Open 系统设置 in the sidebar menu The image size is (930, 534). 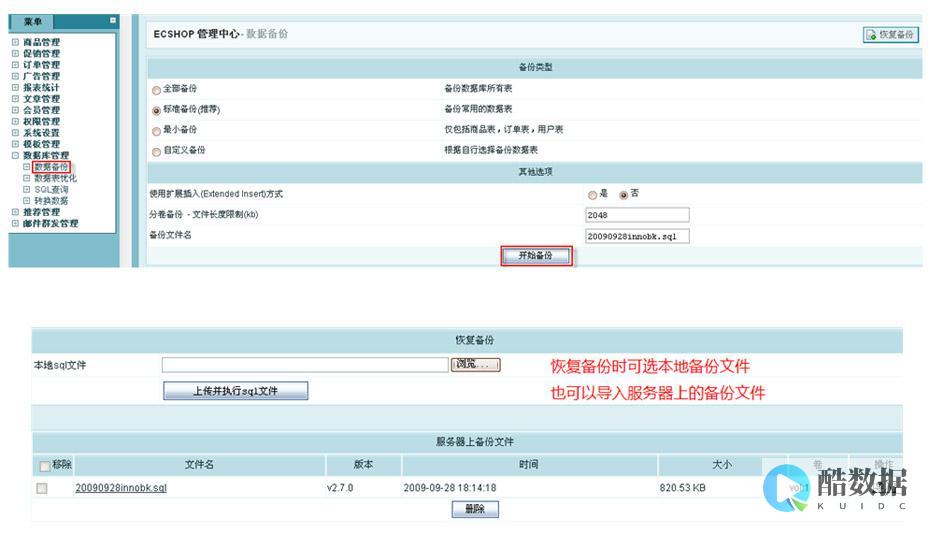click(41, 133)
